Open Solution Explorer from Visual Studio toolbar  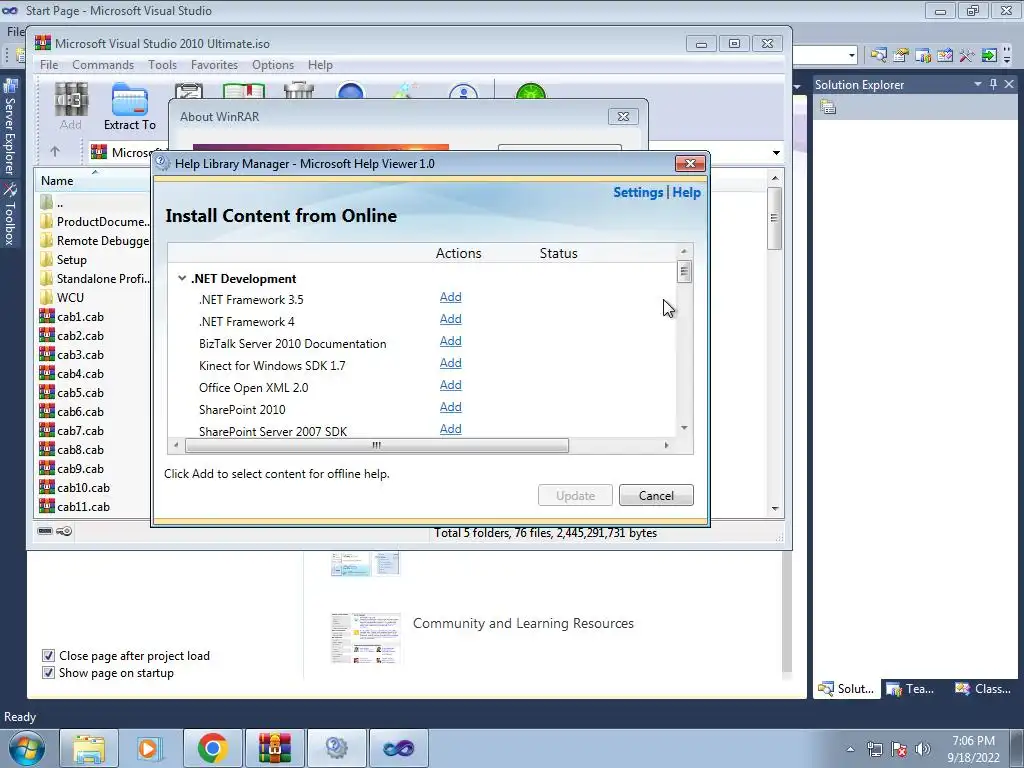[x=878, y=56]
